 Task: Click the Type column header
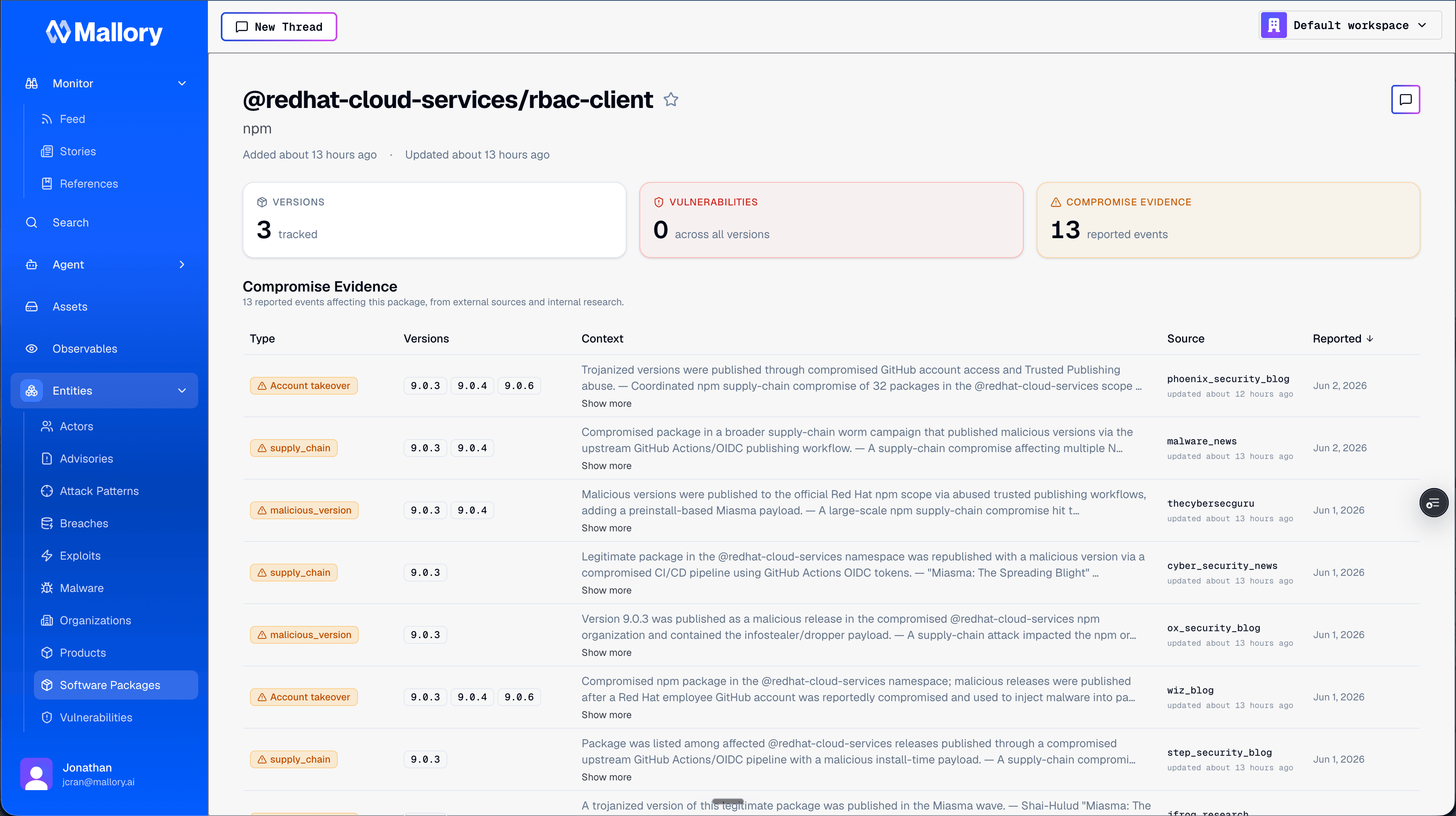262,338
